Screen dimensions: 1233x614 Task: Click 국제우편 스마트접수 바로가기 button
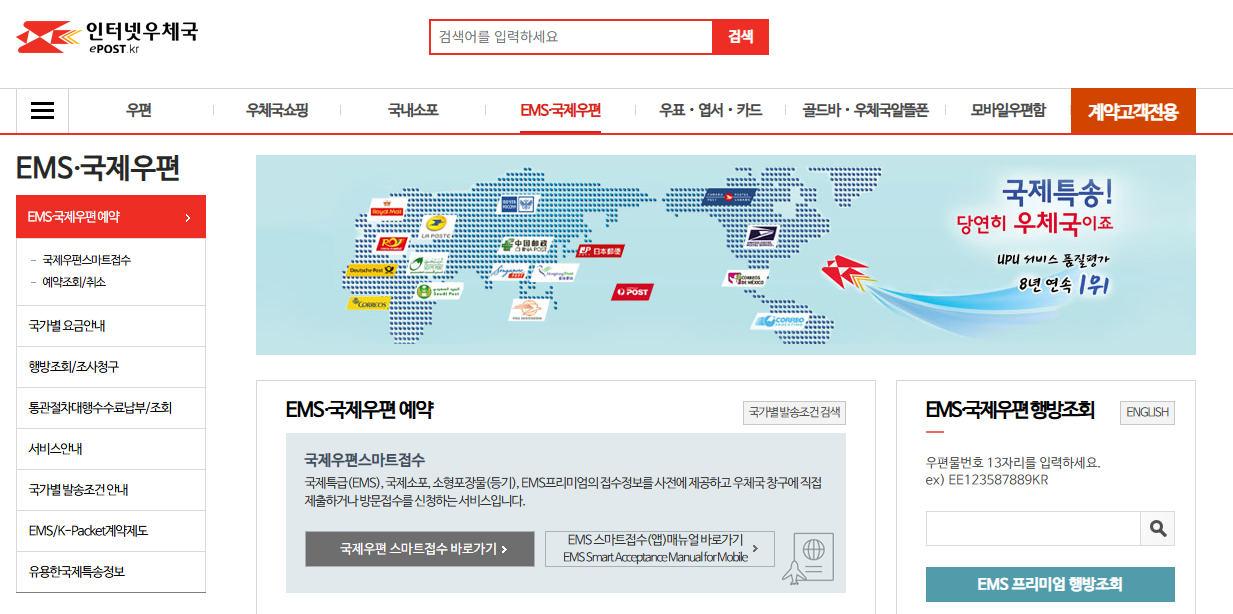[x=420, y=549]
